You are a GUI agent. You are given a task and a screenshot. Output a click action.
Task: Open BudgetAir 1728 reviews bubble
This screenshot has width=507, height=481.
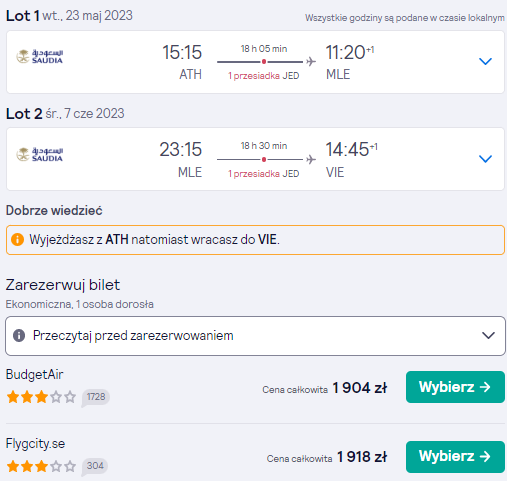click(96, 397)
